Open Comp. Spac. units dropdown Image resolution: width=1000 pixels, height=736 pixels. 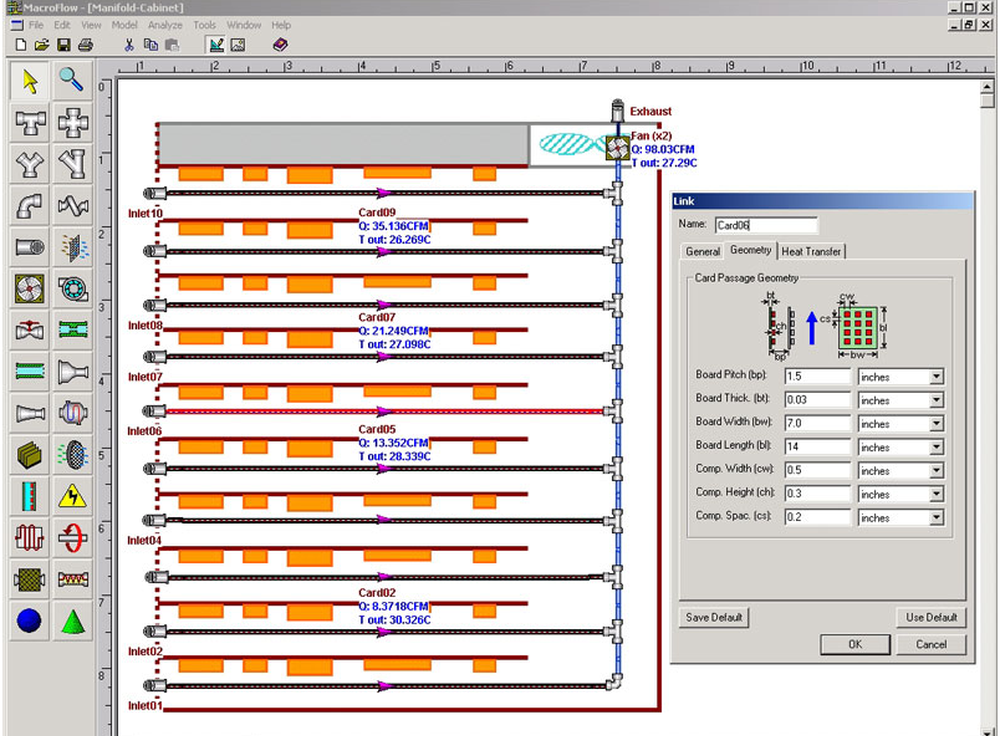[x=936, y=517]
